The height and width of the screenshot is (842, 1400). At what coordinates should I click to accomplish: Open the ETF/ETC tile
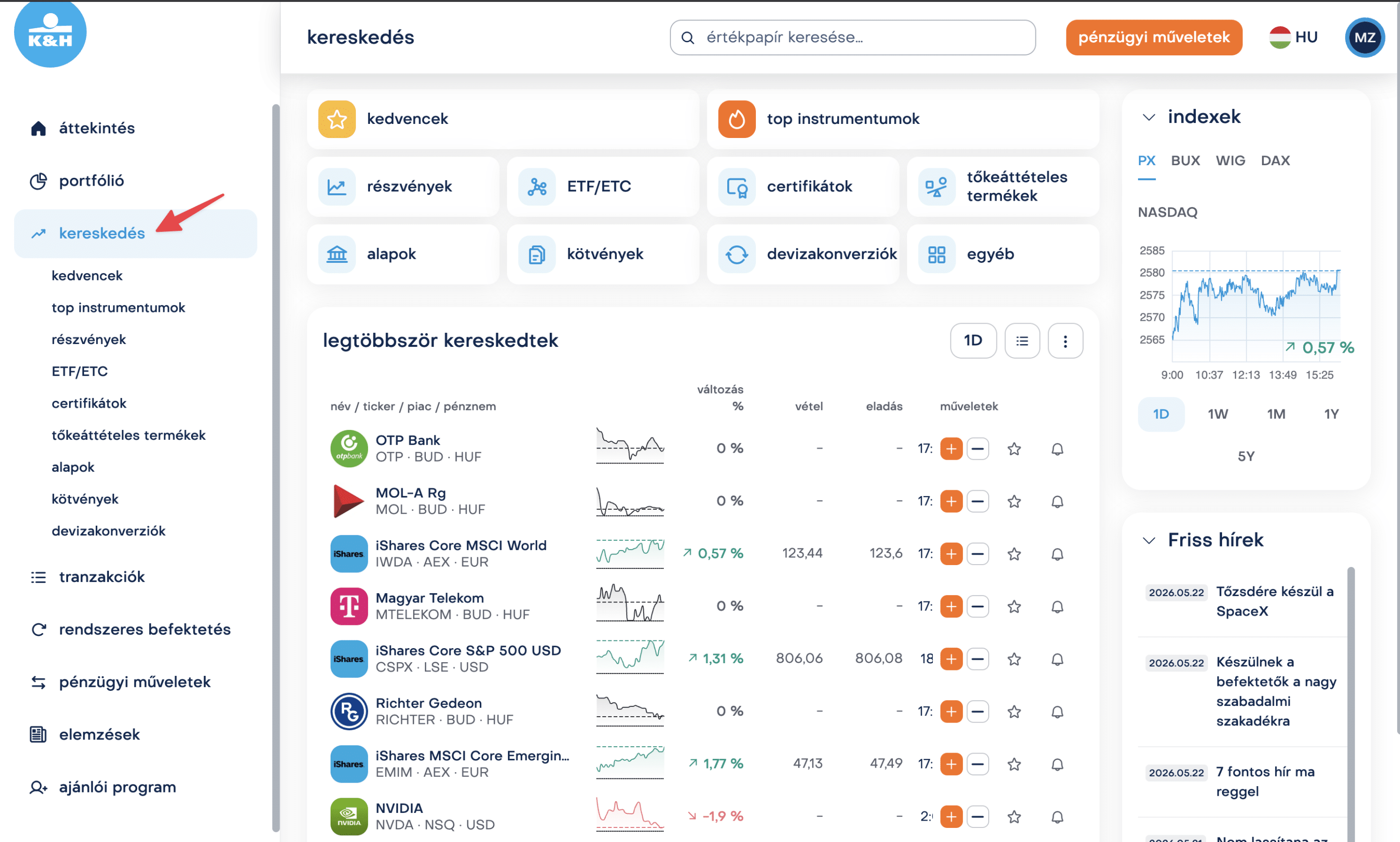coord(603,187)
